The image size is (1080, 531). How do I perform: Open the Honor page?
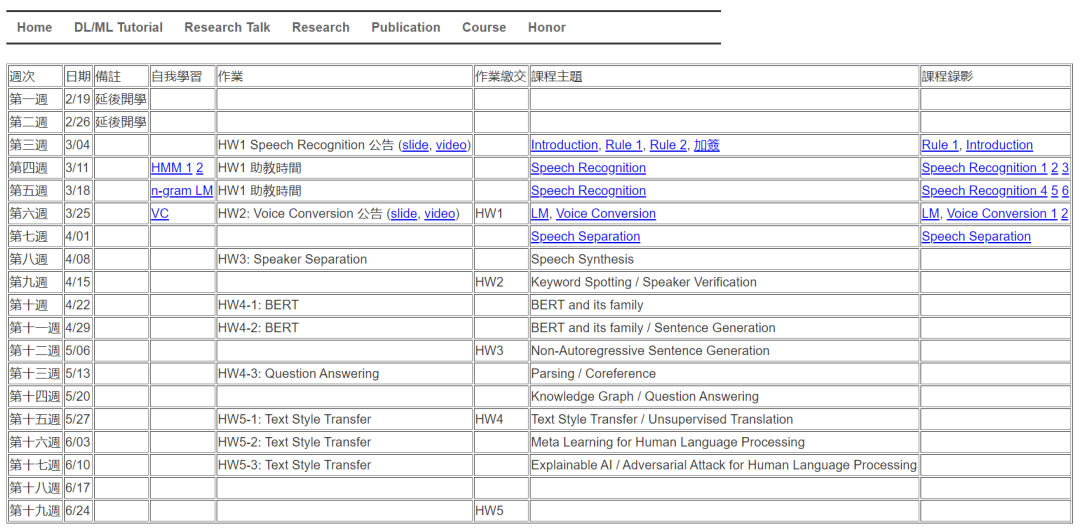tap(547, 28)
